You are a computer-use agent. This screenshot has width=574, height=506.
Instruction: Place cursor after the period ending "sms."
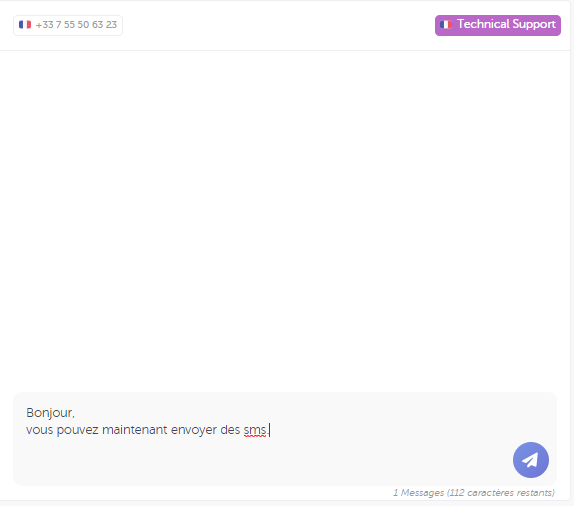[x=269, y=430]
